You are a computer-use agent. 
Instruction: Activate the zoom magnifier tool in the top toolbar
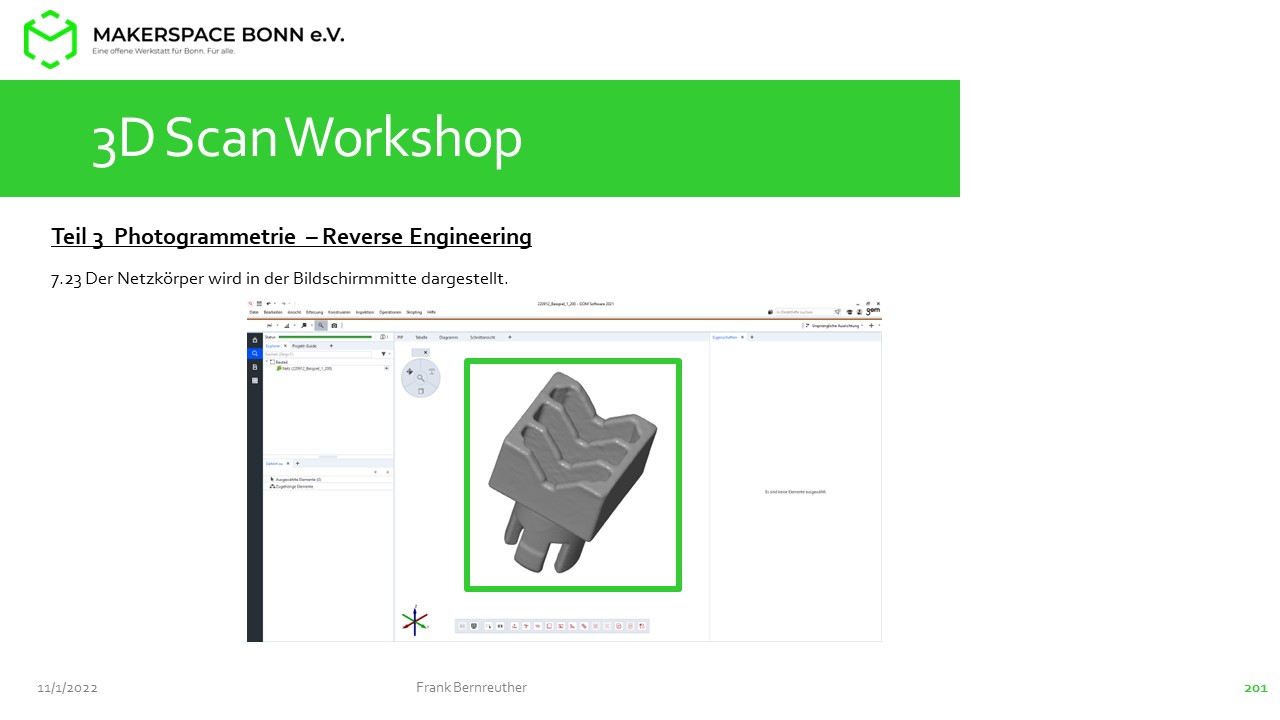[x=320, y=325]
